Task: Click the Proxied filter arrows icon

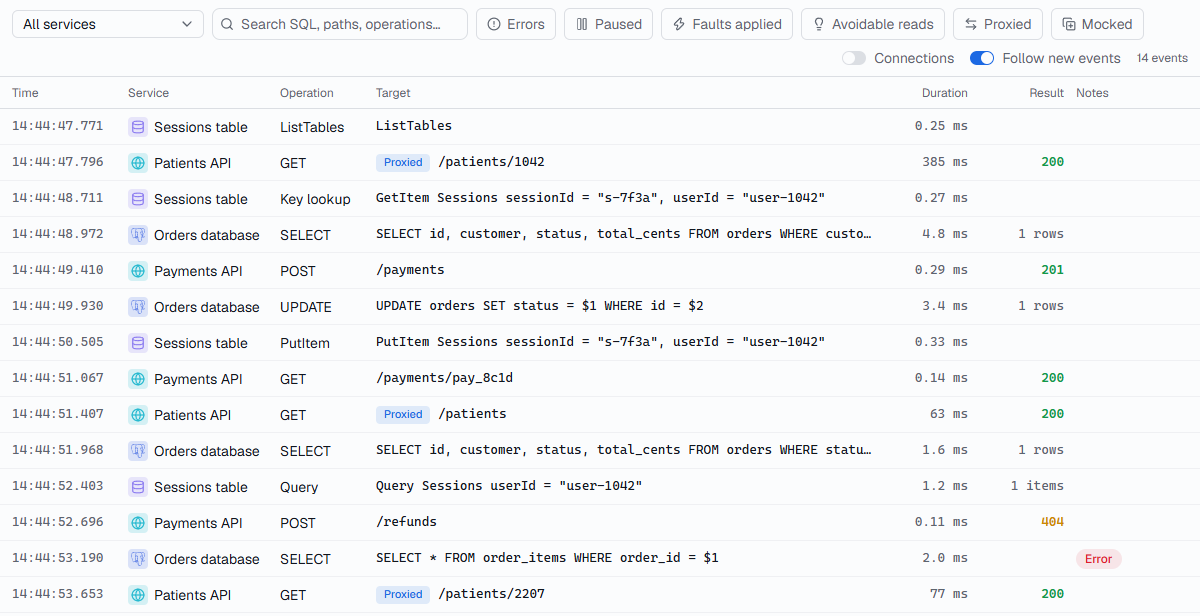Action: tap(971, 24)
